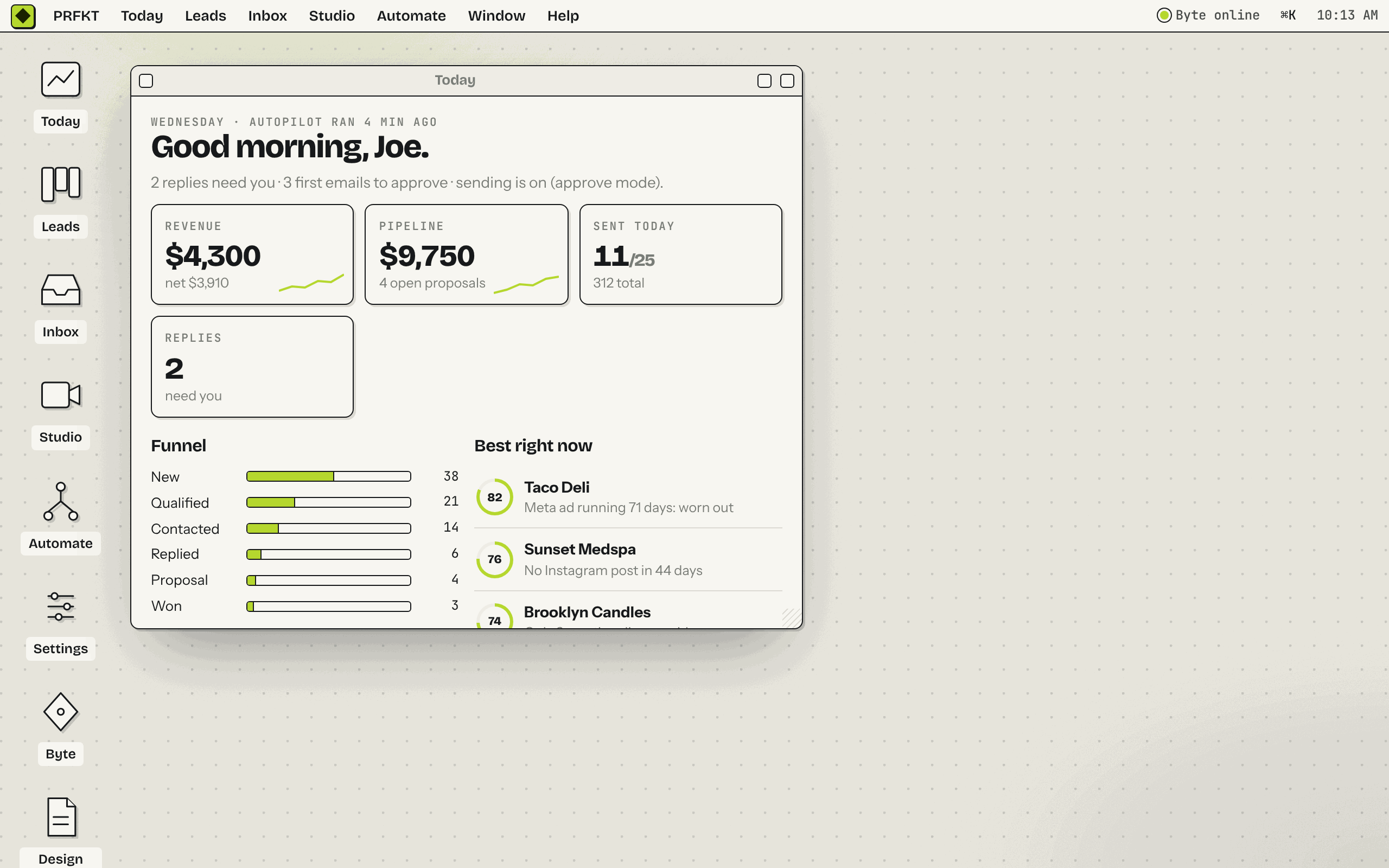Image resolution: width=1389 pixels, height=868 pixels.
Task: Click the Proposal funnel progress bar
Action: point(328,580)
